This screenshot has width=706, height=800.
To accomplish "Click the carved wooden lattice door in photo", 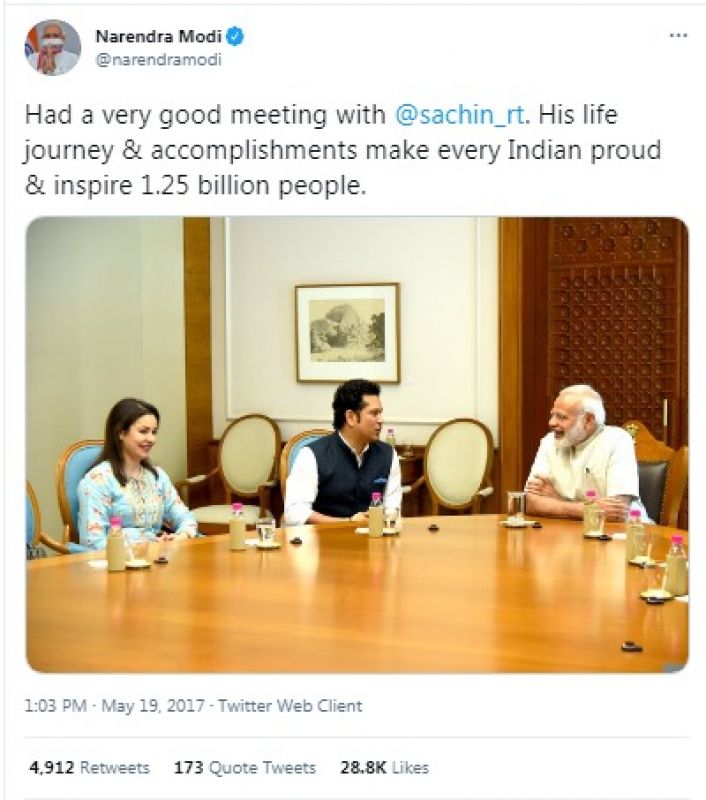I will (x=613, y=320).
